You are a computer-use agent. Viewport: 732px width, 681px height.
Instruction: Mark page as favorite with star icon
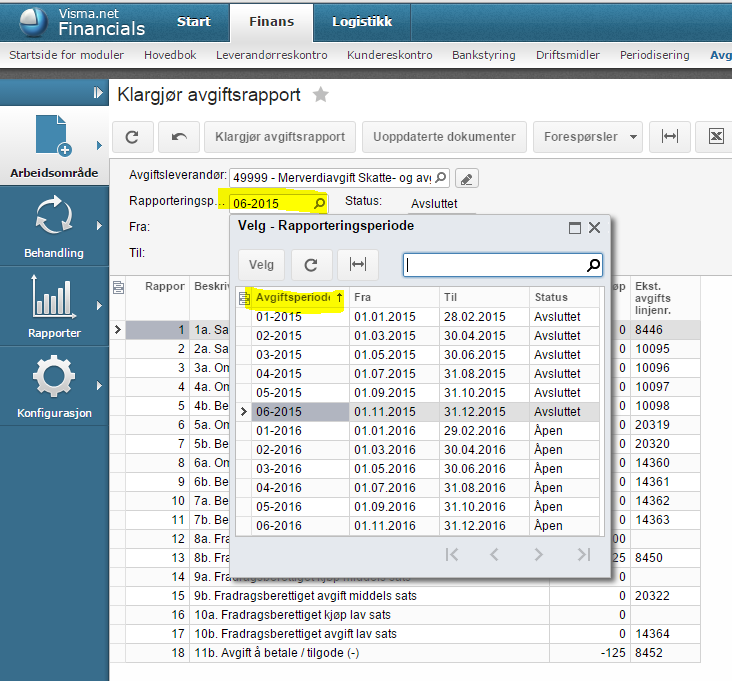coord(320,95)
